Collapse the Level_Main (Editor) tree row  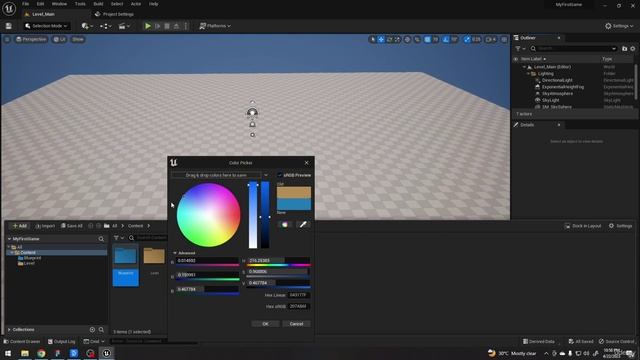[x=524, y=67]
